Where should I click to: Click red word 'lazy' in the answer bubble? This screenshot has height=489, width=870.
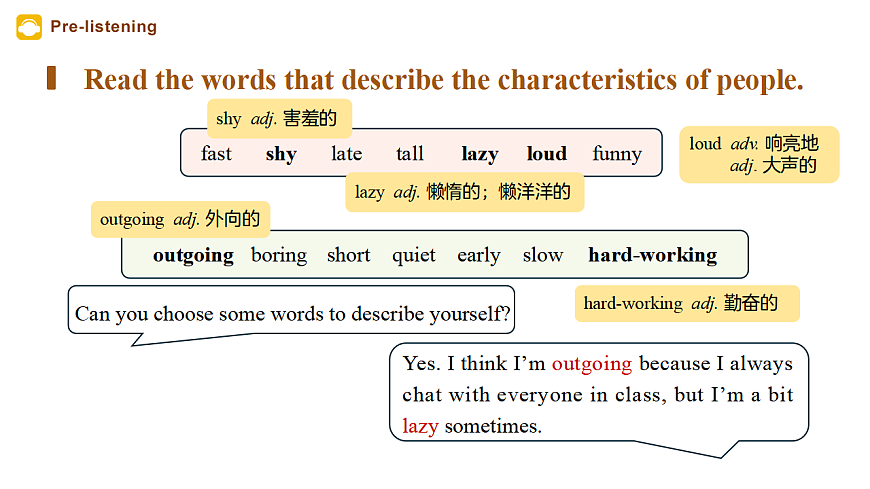tap(420, 426)
